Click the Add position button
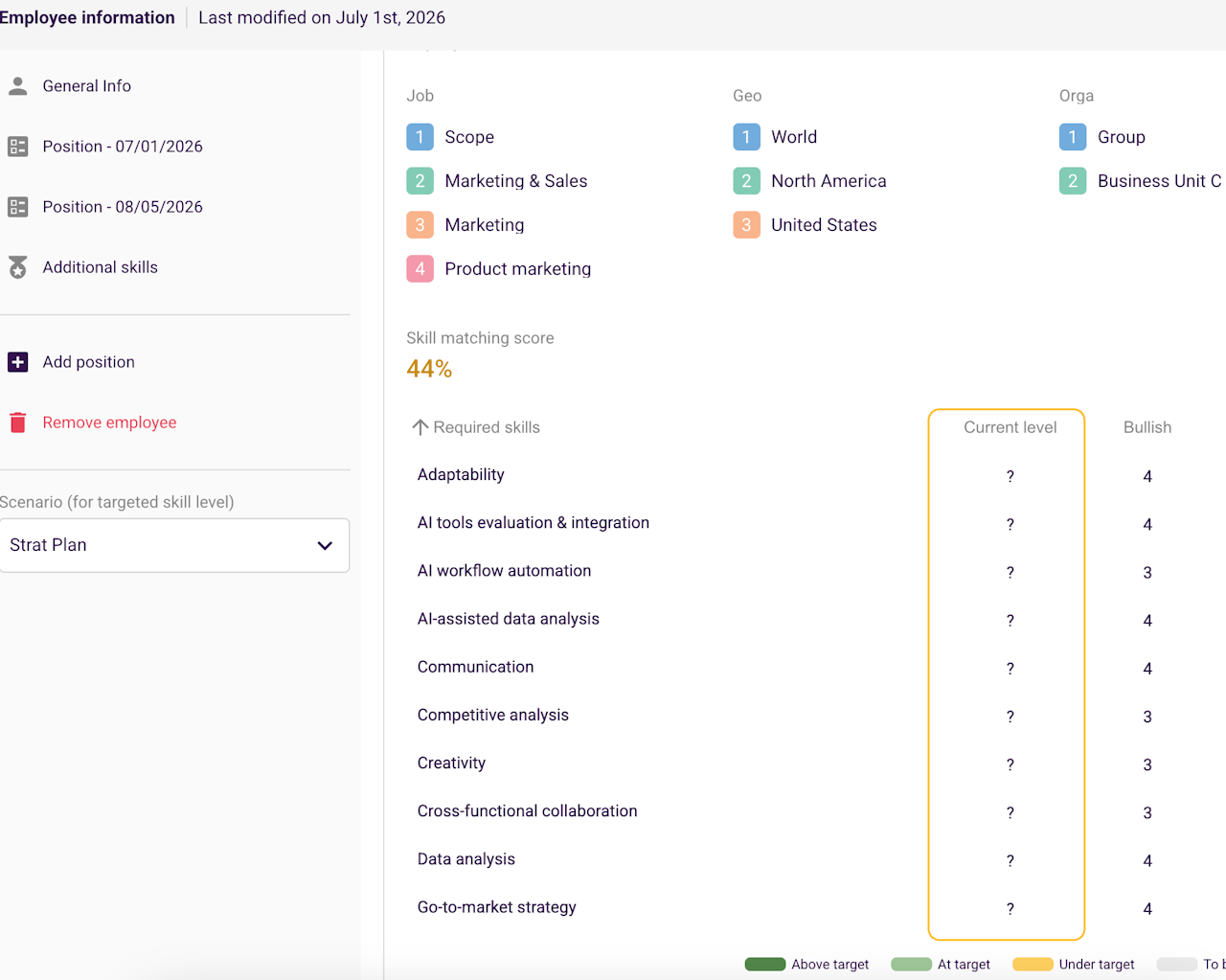 [x=88, y=362]
